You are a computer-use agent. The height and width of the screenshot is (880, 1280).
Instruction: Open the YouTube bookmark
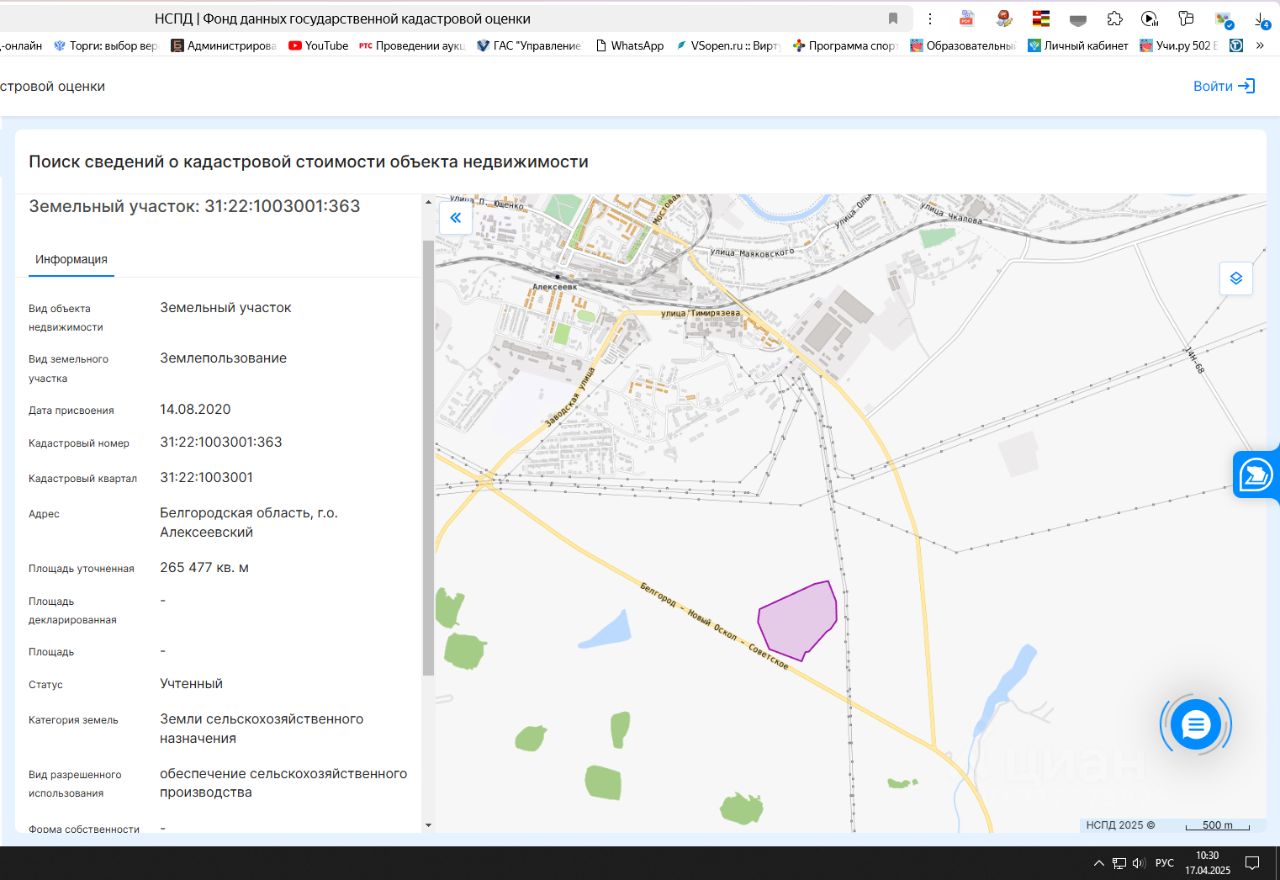(318, 46)
